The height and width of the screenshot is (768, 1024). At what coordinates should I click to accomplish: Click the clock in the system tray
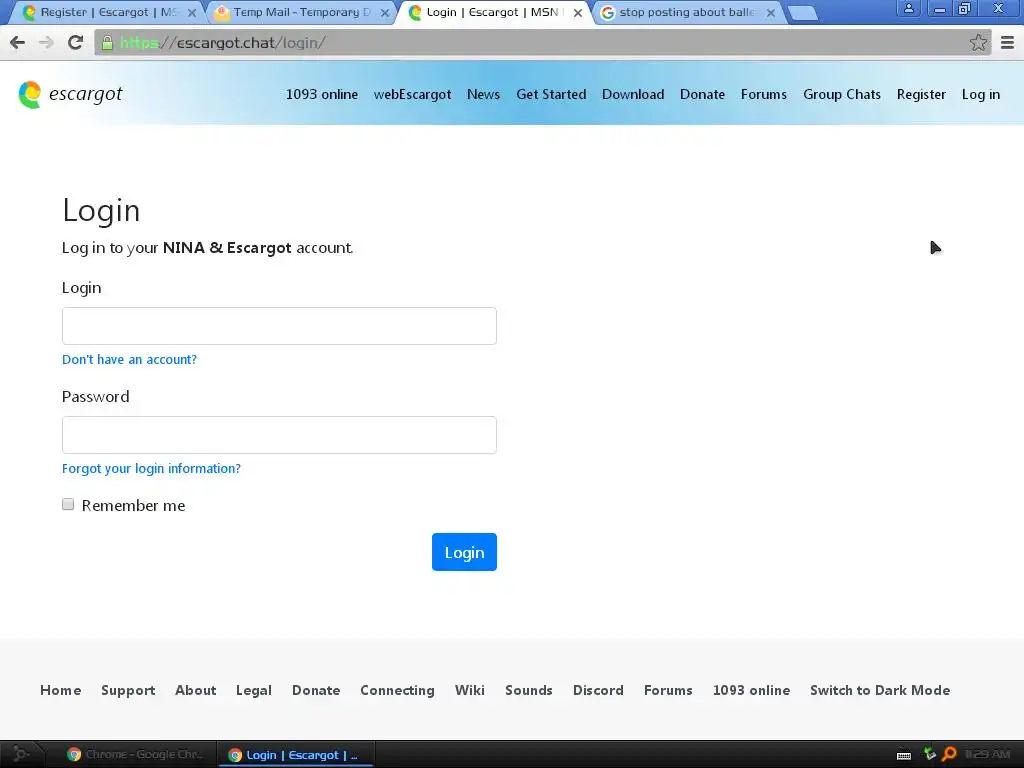(x=987, y=754)
